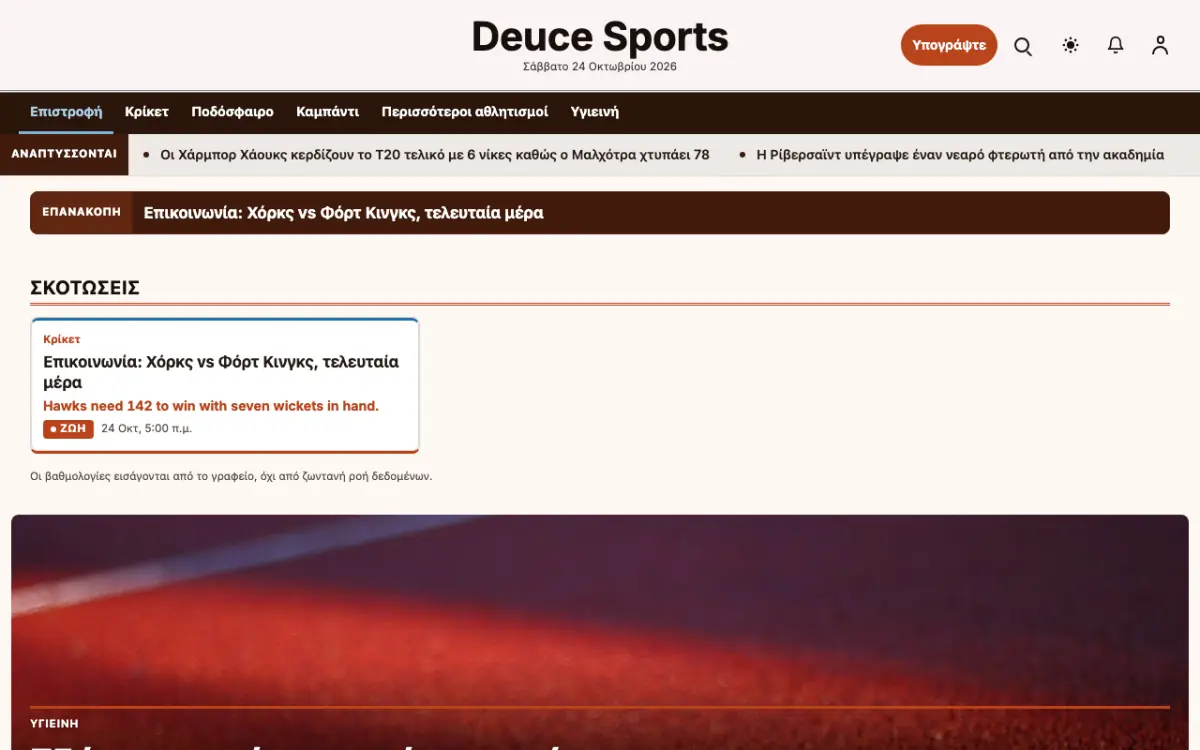The width and height of the screenshot is (1200, 750).
Task: Open the search icon in header
Action: click(x=1023, y=46)
